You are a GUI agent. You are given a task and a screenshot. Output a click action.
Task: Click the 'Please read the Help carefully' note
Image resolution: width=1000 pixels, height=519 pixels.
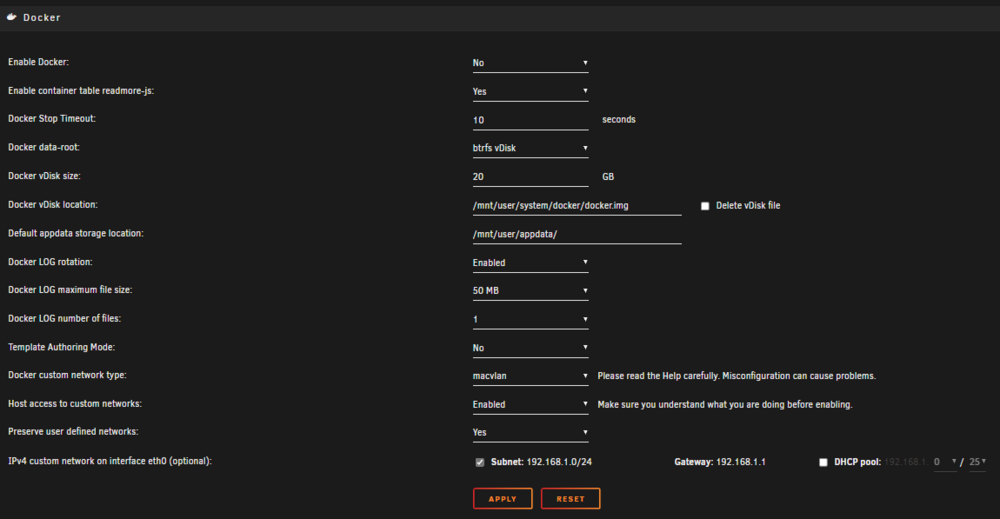(x=737, y=376)
